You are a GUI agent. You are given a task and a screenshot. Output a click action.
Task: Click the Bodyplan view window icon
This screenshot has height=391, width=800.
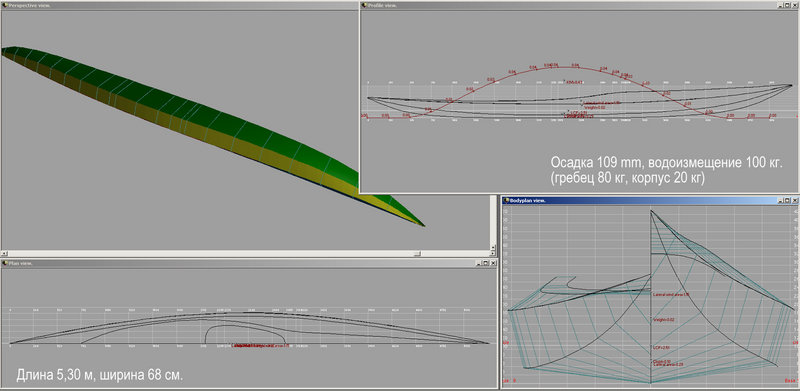(x=506, y=201)
